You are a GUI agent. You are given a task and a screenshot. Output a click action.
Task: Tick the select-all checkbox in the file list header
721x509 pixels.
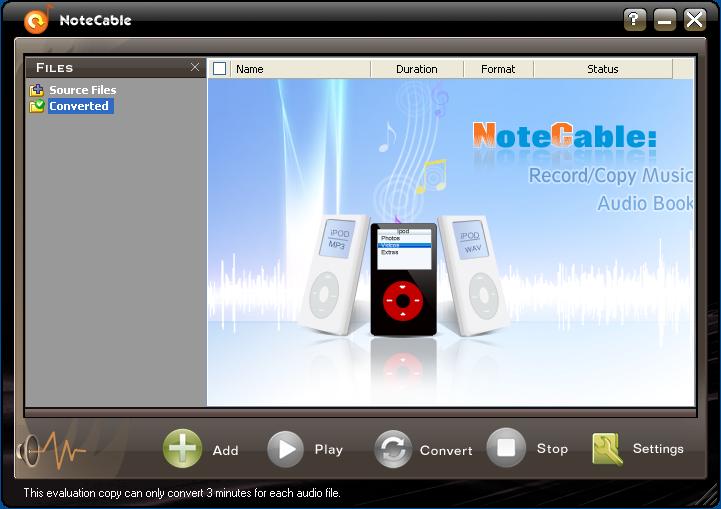point(219,69)
